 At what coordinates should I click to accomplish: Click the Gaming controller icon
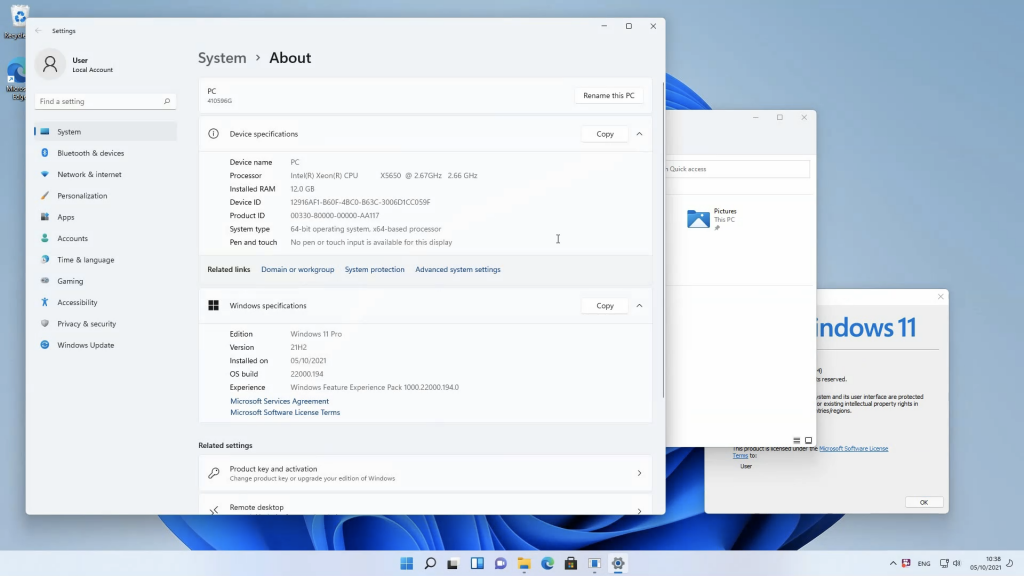[x=44, y=281]
